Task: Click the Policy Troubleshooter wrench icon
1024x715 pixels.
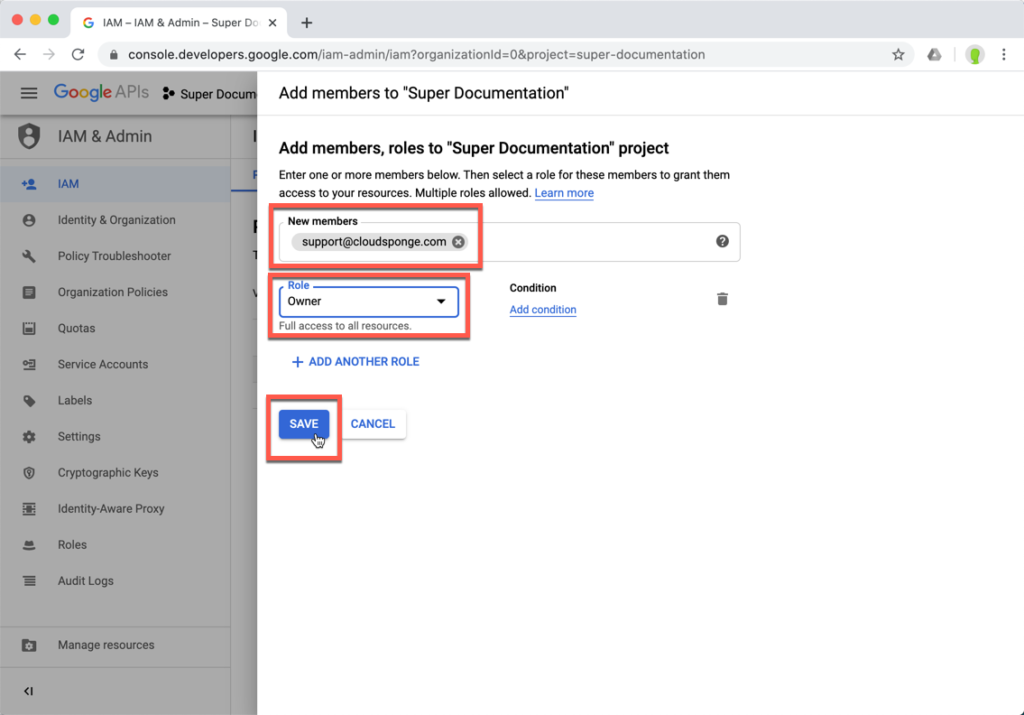Action: tap(29, 256)
